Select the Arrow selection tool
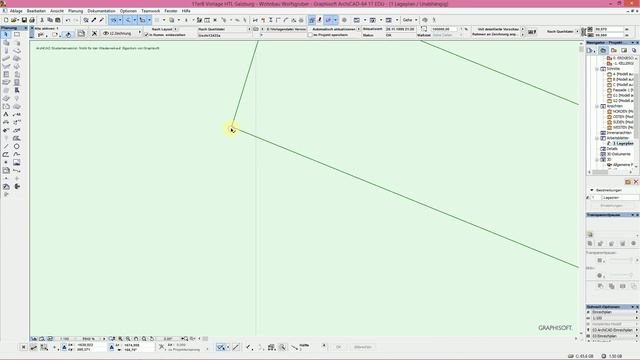 click(6, 35)
